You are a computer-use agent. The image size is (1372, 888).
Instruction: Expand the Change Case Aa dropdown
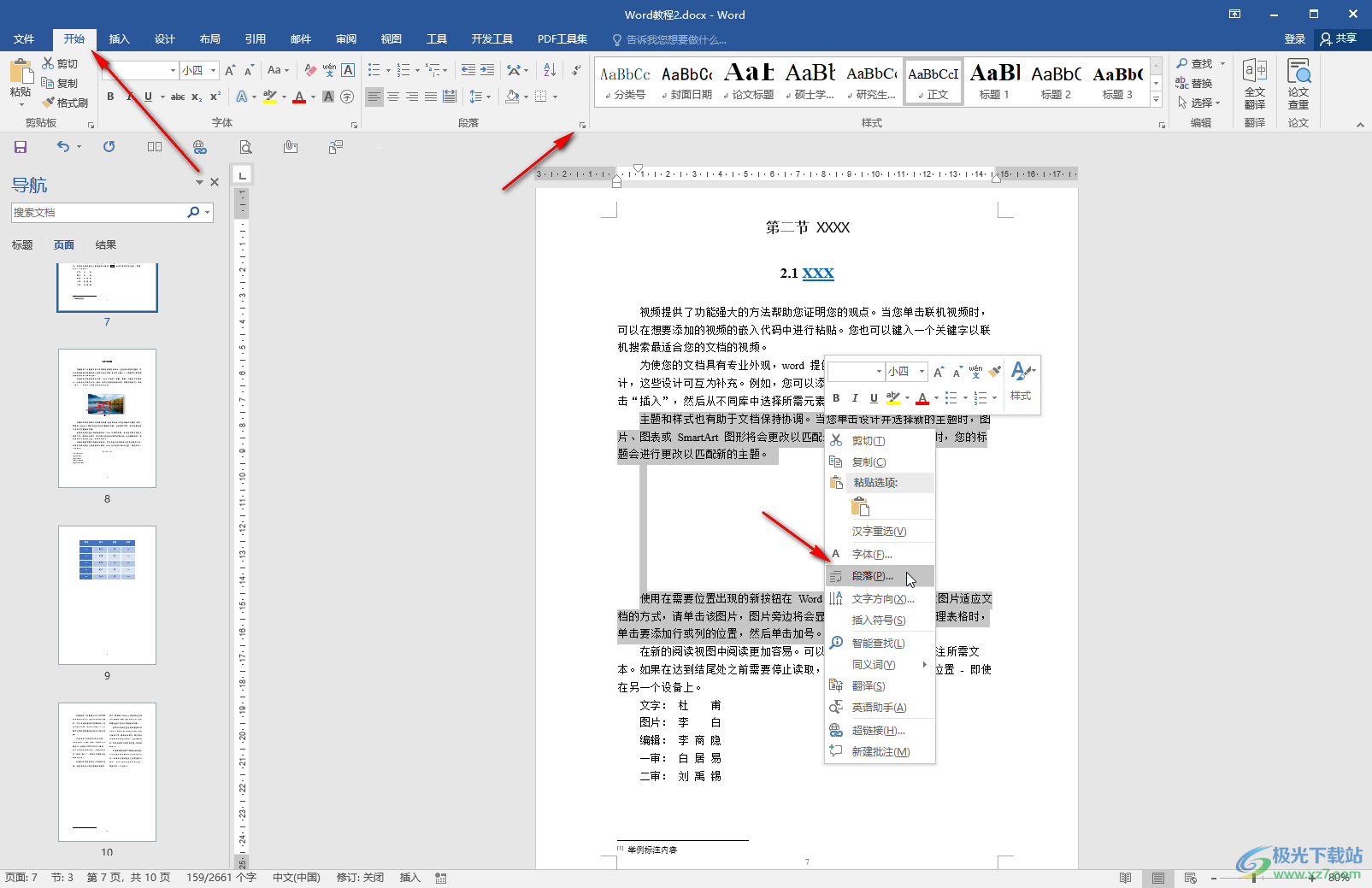point(279,70)
